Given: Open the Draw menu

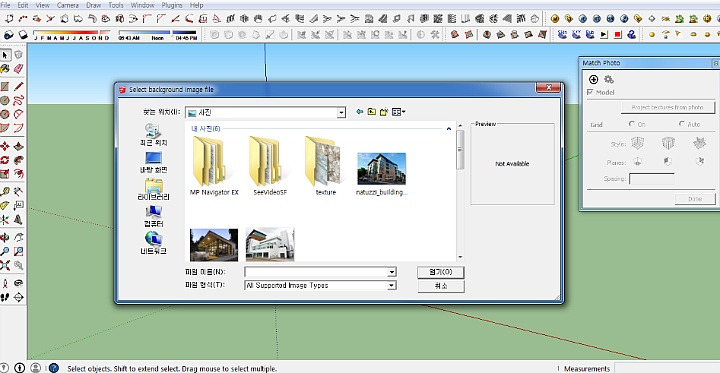Looking at the screenshot, I should 94,5.
